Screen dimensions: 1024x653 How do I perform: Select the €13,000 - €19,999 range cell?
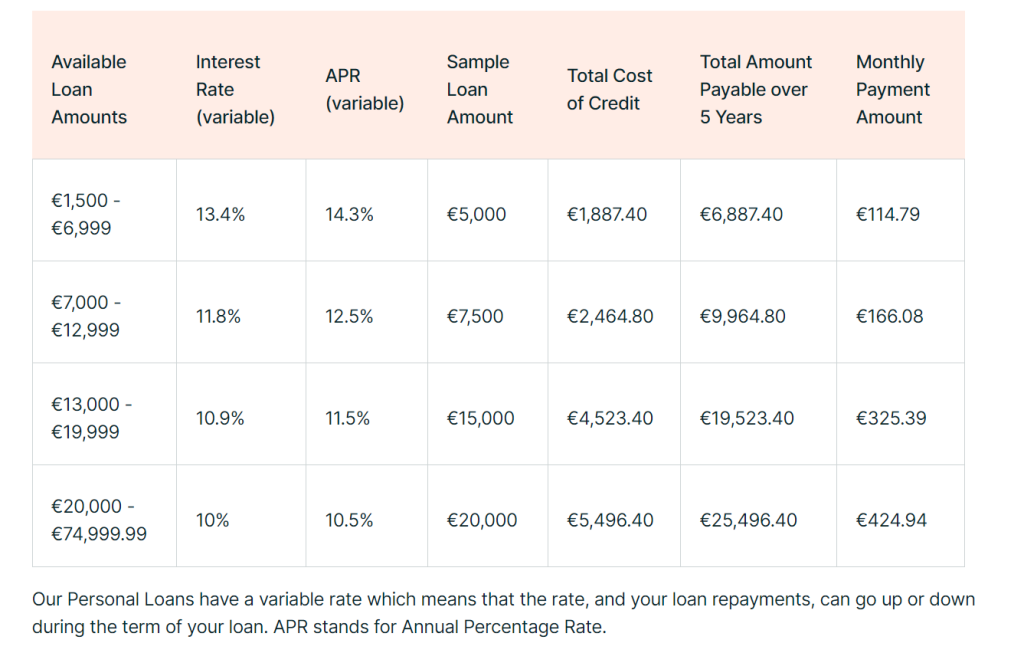point(91,418)
